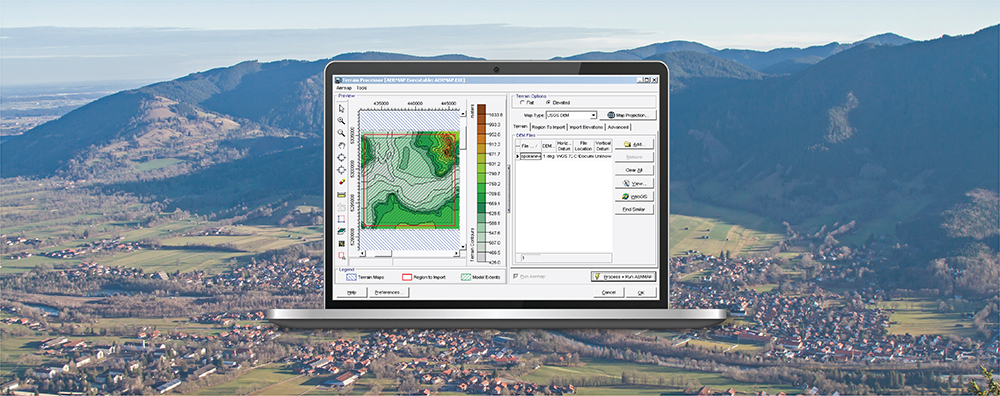Select the Elevated terrain radio button
Image resolution: width=1000 pixels, height=396 pixels.
pyautogui.click(x=548, y=102)
